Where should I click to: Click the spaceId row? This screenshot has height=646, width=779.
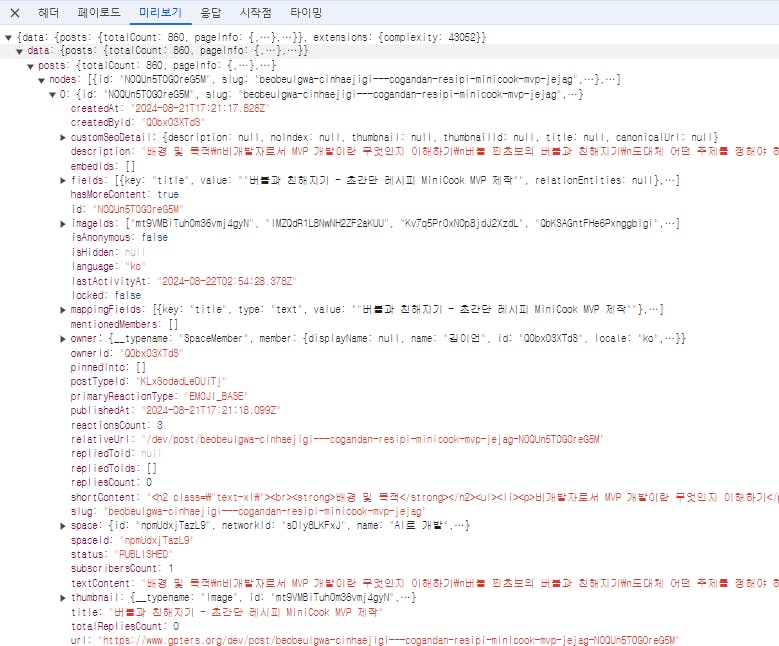[x=132, y=540]
